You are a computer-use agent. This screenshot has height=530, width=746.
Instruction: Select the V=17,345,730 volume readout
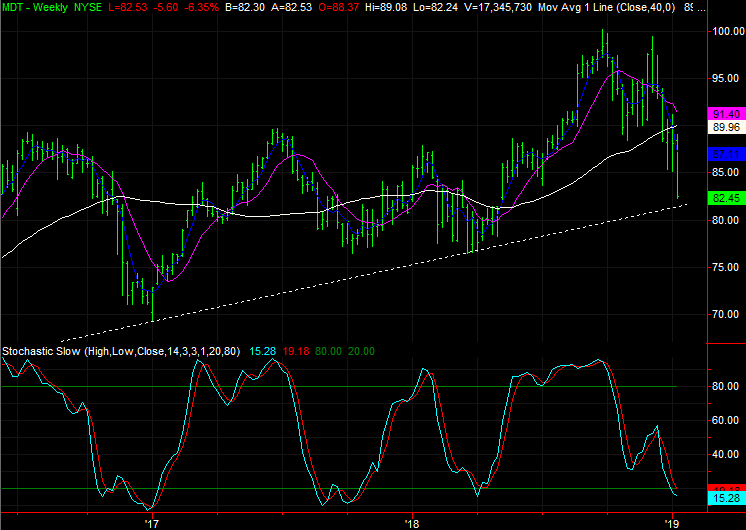pyautogui.click(x=497, y=7)
